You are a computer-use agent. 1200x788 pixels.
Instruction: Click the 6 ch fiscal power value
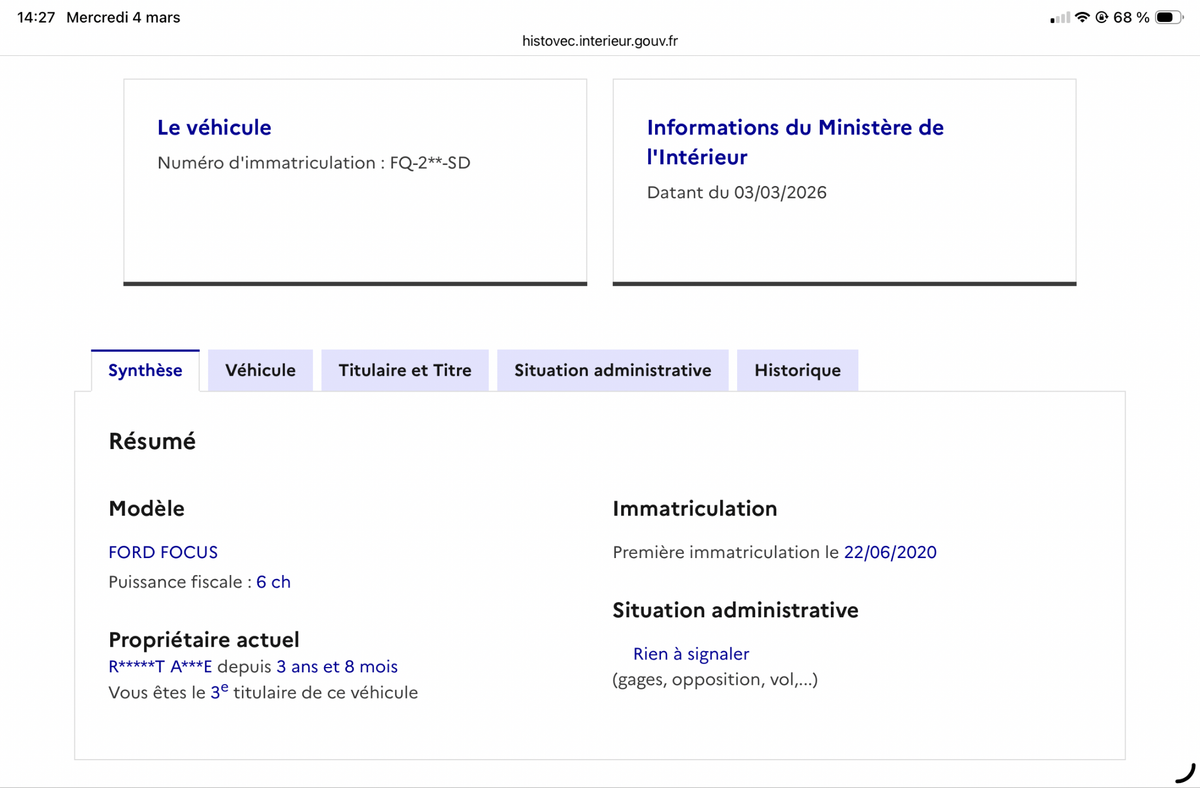pyautogui.click(x=273, y=582)
